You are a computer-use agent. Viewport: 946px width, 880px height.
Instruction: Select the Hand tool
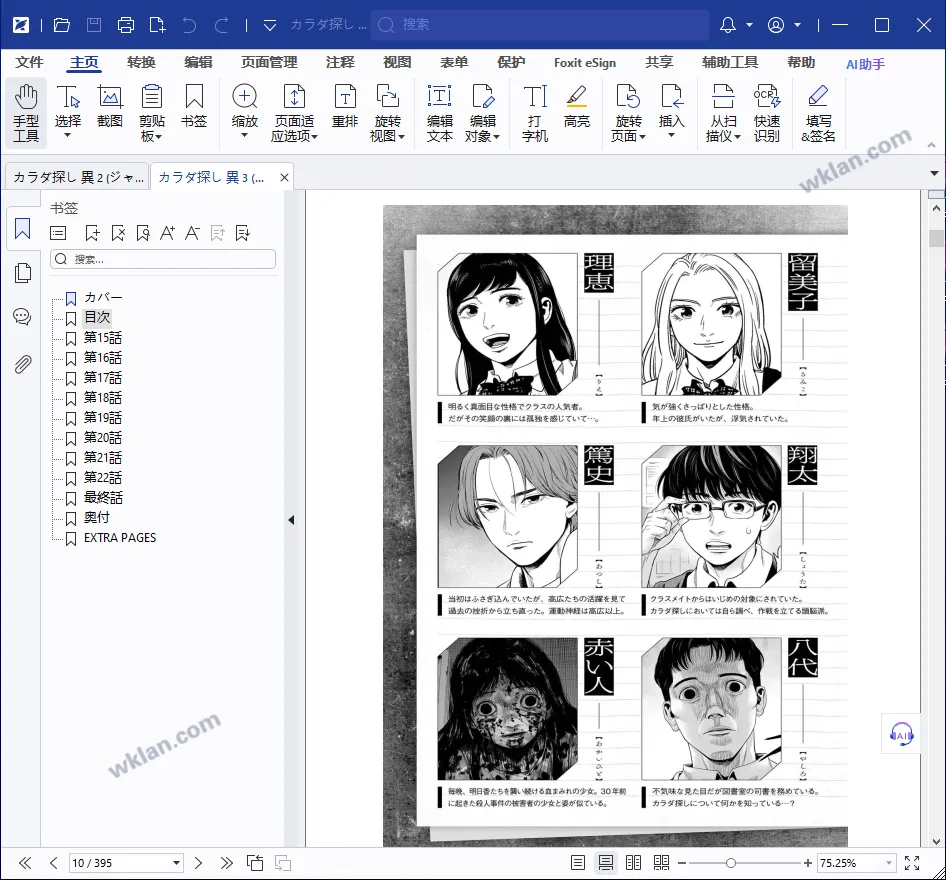[x=26, y=113]
